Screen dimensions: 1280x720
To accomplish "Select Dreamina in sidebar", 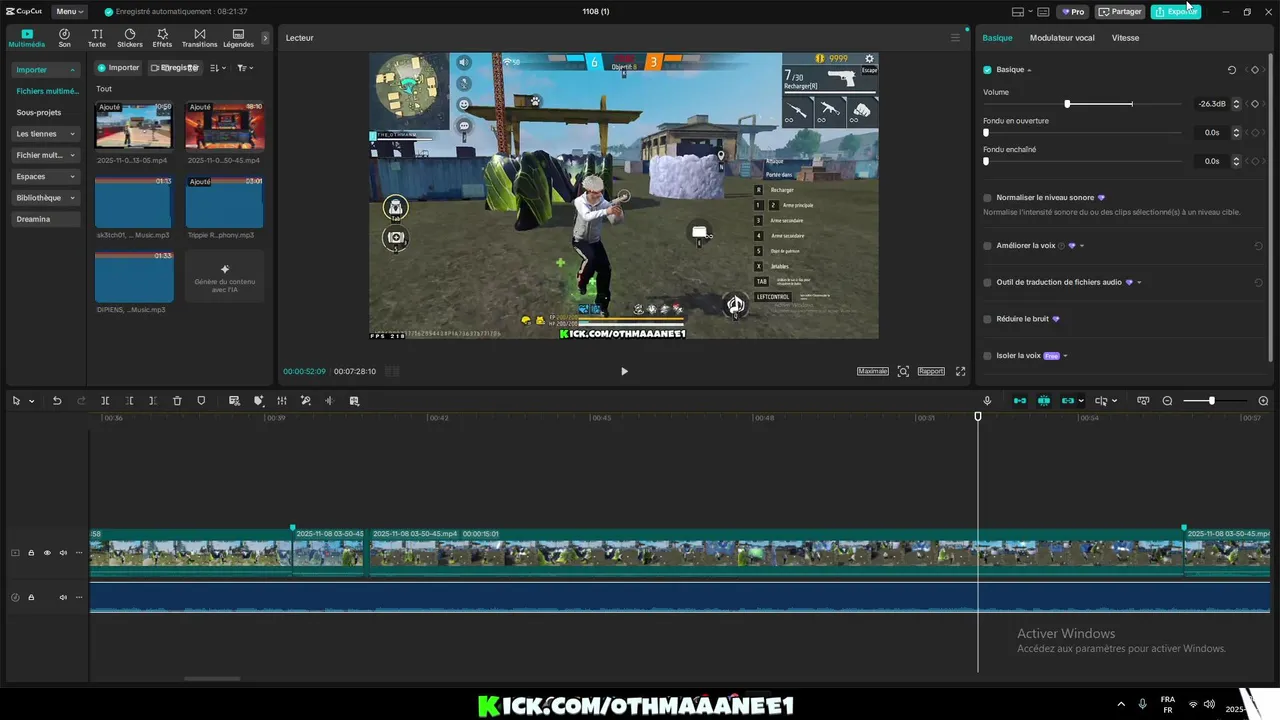I will coord(33,219).
